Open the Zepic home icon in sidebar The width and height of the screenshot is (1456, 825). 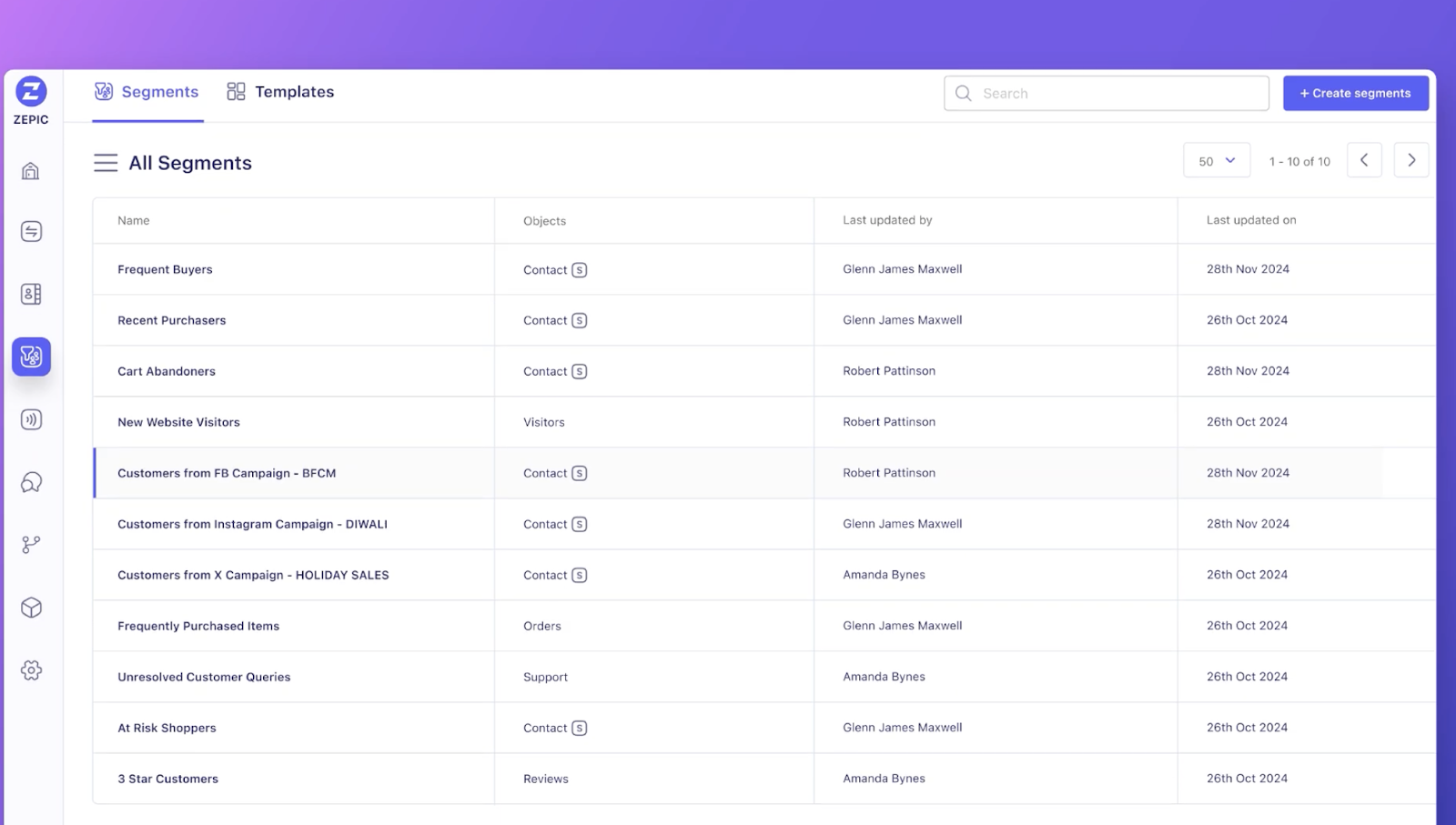coord(31,171)
